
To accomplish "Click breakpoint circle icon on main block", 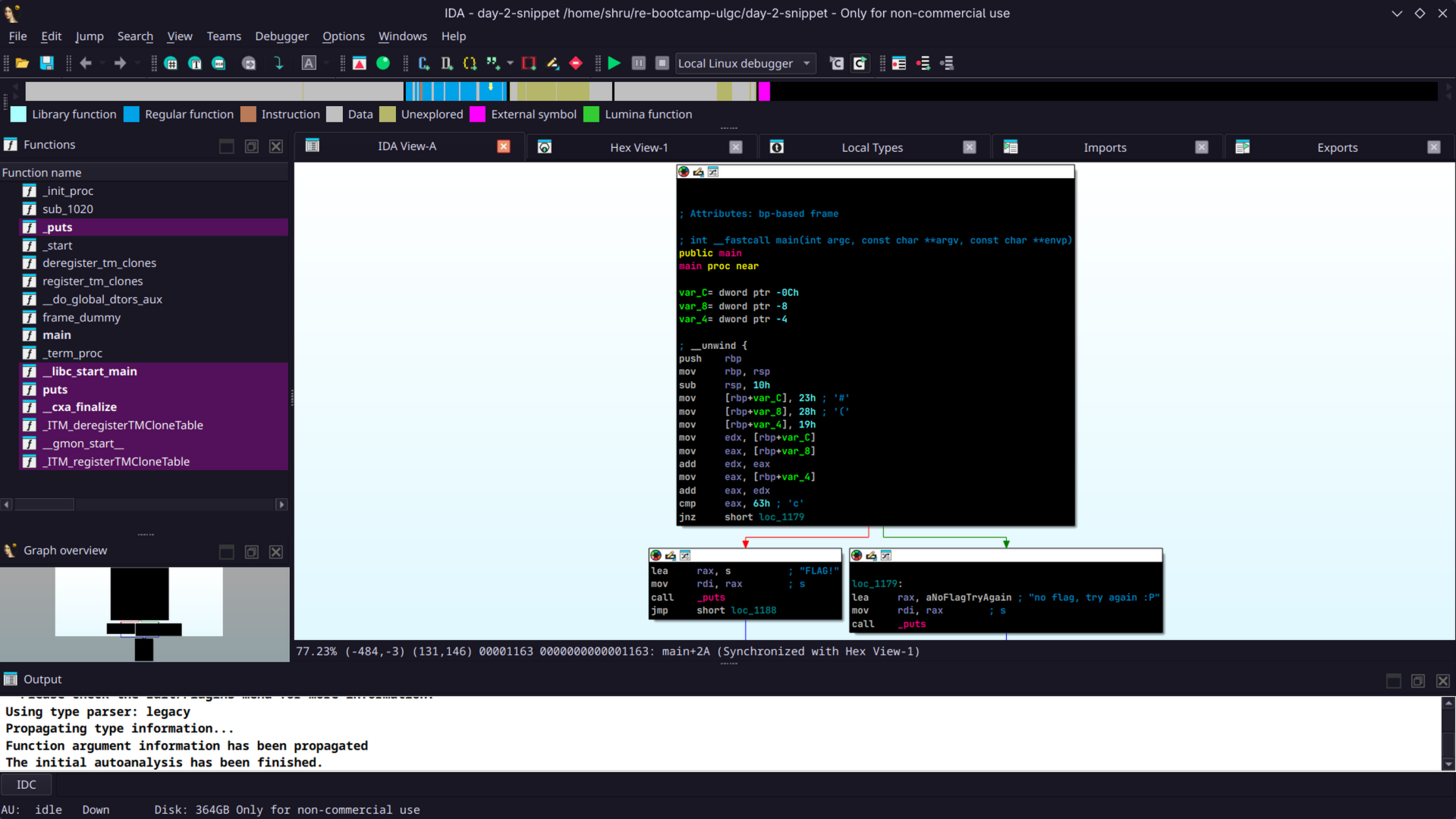I will pyautogui.click(x=684, y=172).
